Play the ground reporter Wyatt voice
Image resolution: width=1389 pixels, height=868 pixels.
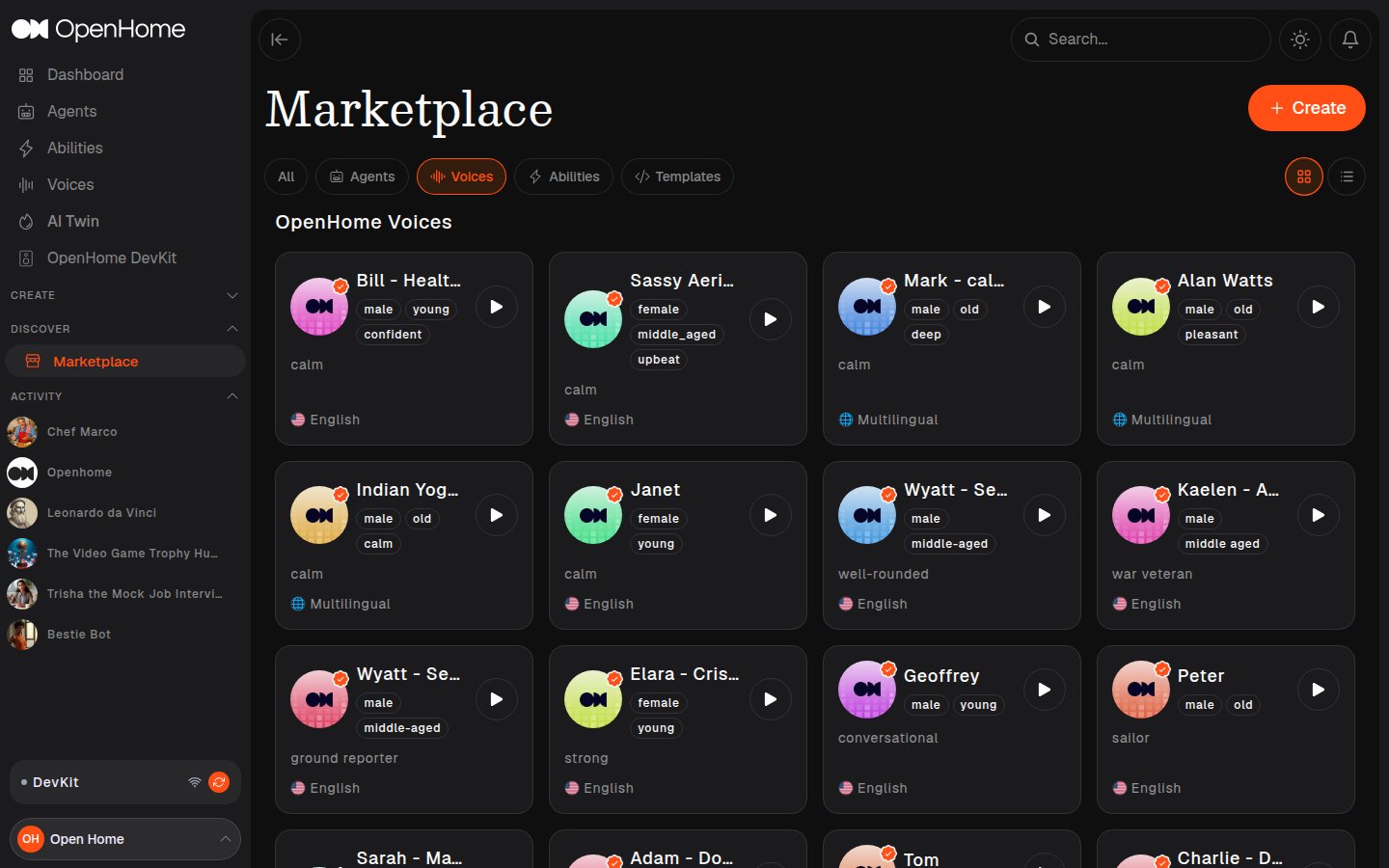pyautogui.click(x=497, y=699)
